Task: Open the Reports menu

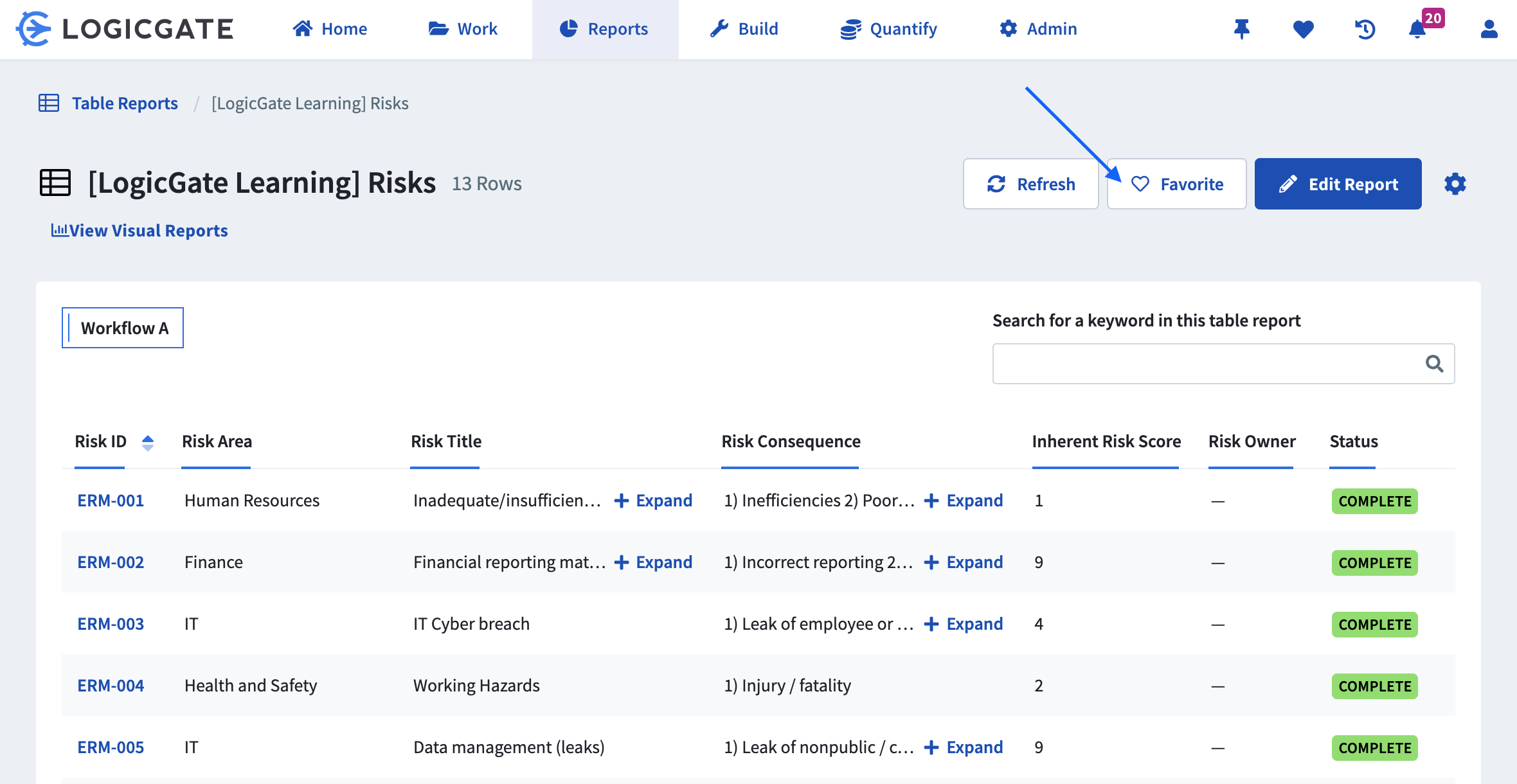Action: click(604, 29)
